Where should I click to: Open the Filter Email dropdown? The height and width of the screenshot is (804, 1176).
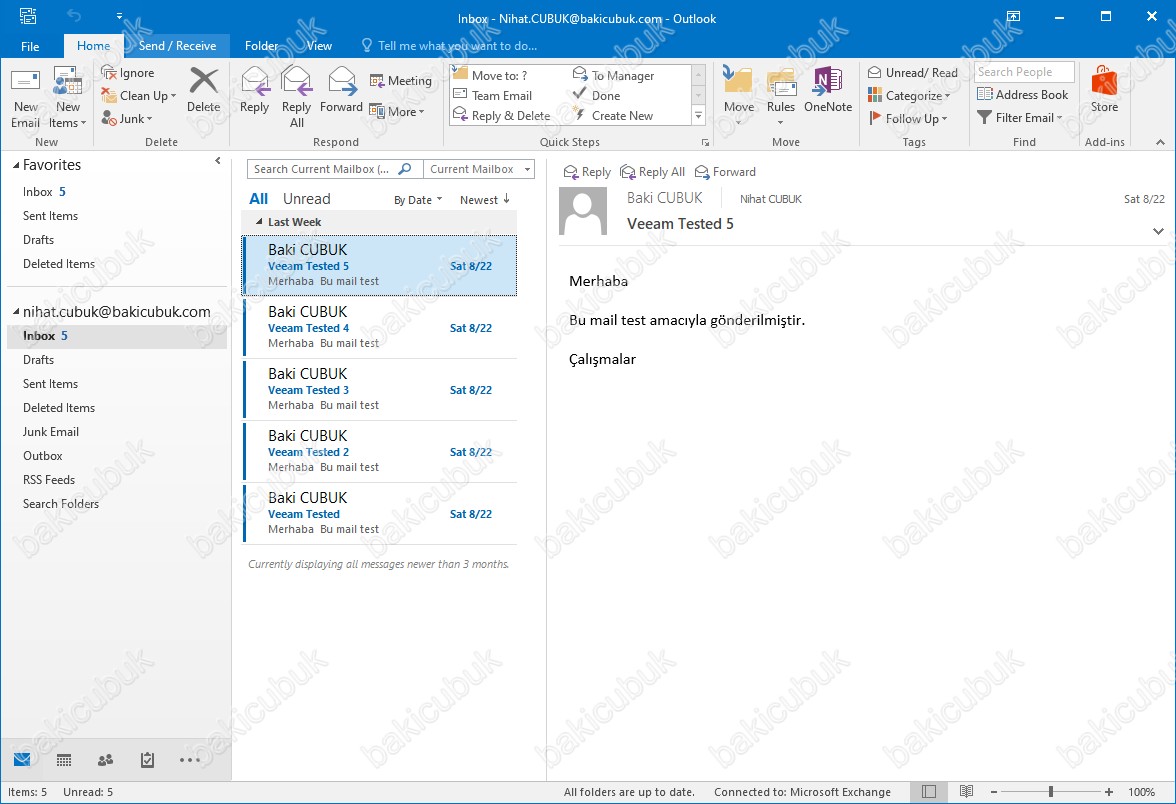pos(1020,118)
